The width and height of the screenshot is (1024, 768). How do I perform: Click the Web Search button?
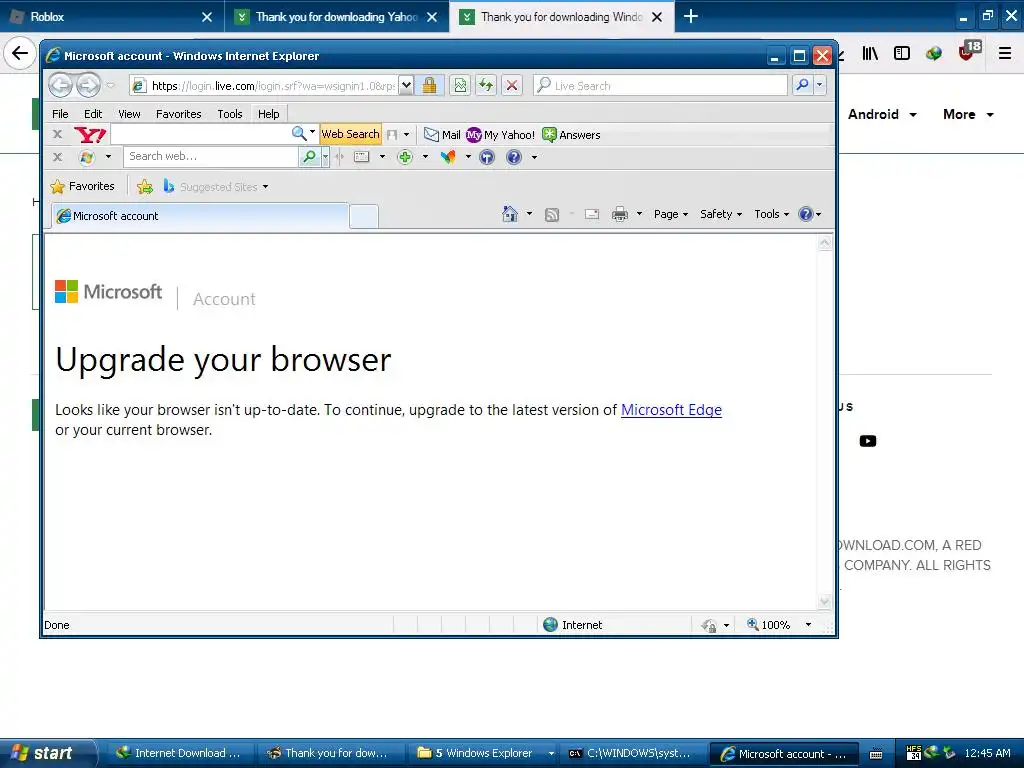click(350, 134)
